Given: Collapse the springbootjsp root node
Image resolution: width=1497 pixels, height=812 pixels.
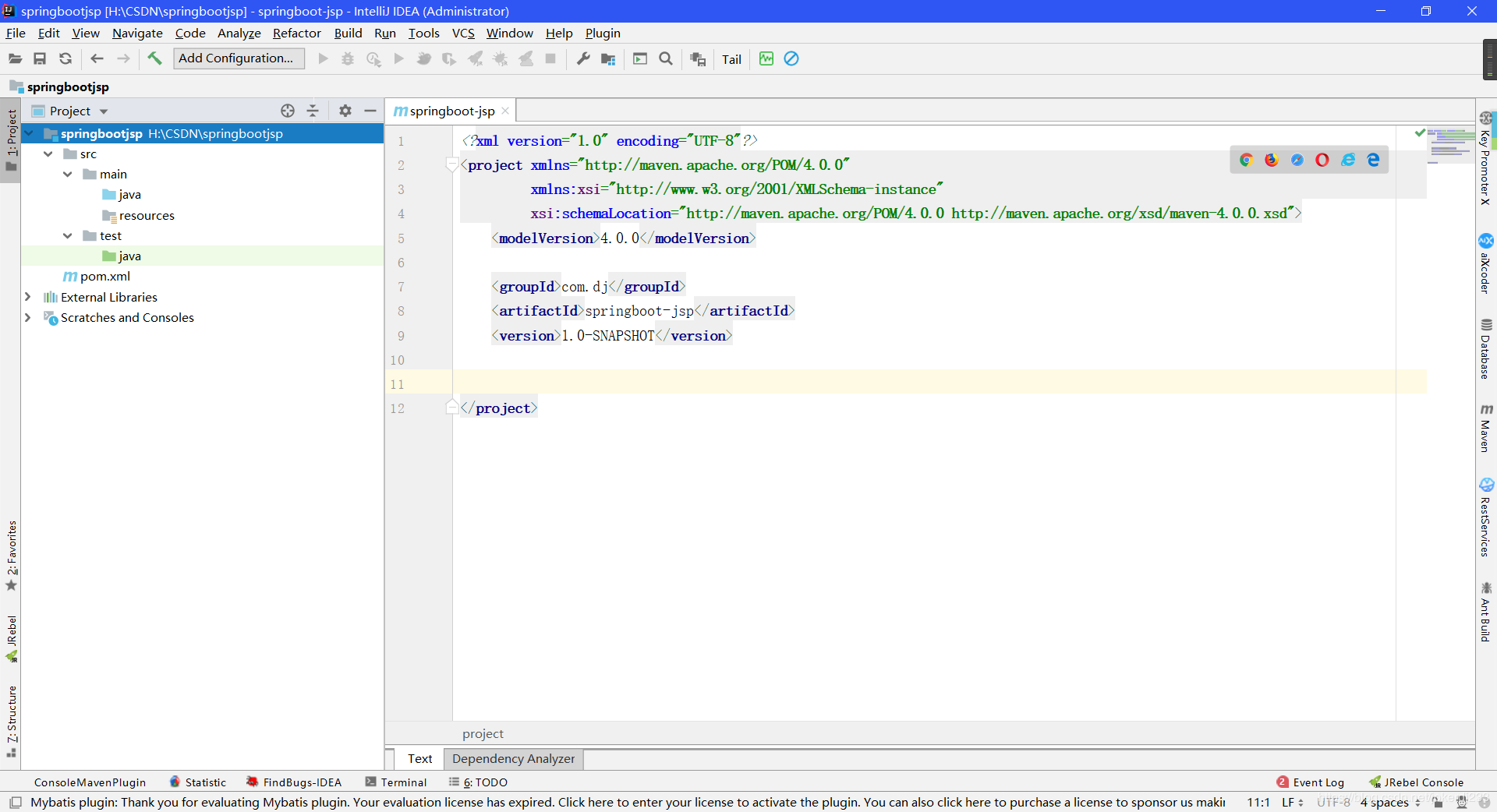Looking at the screenshot, I should pyautogui.click(x=30, y=133).
